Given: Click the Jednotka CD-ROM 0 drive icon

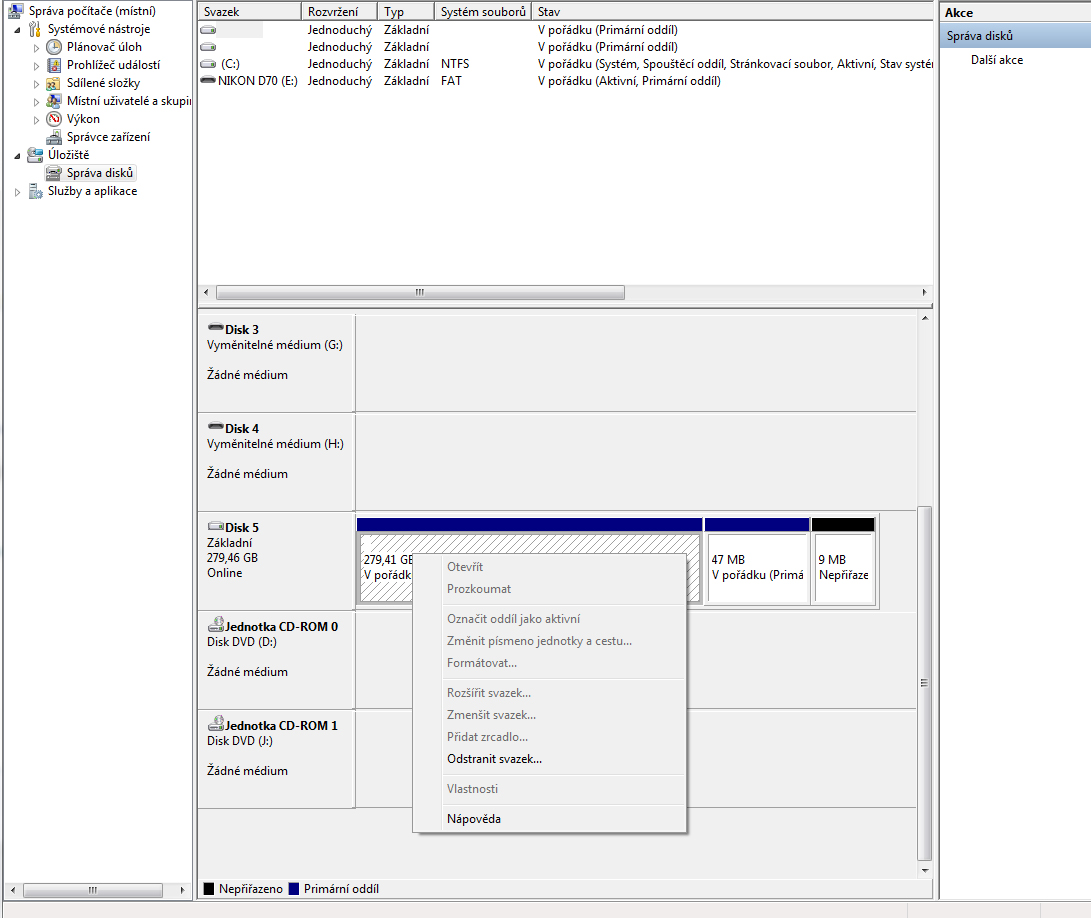Looking at the screenshot, I should [216, 625].
